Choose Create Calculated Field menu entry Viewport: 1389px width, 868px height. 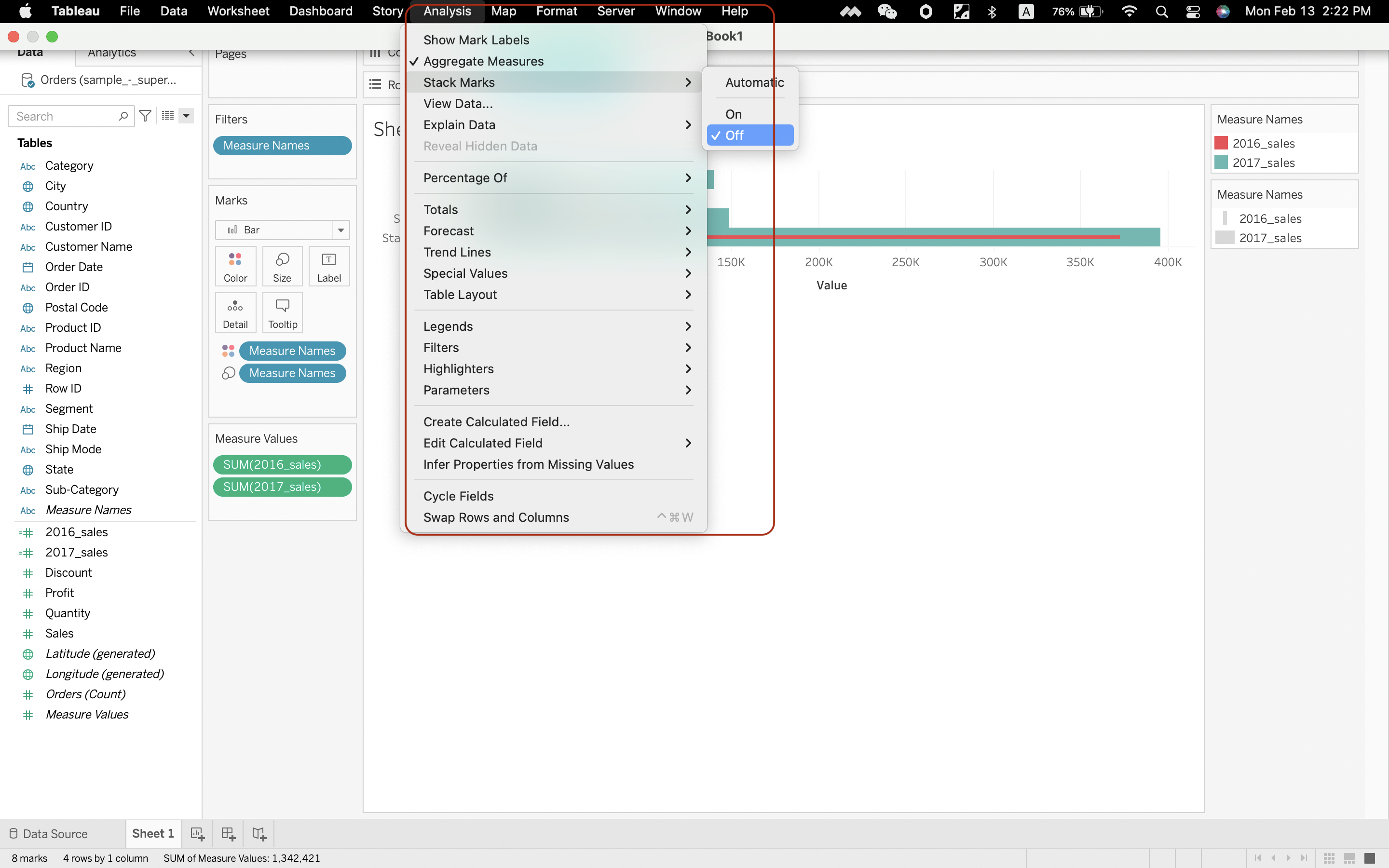coord(496,422)
